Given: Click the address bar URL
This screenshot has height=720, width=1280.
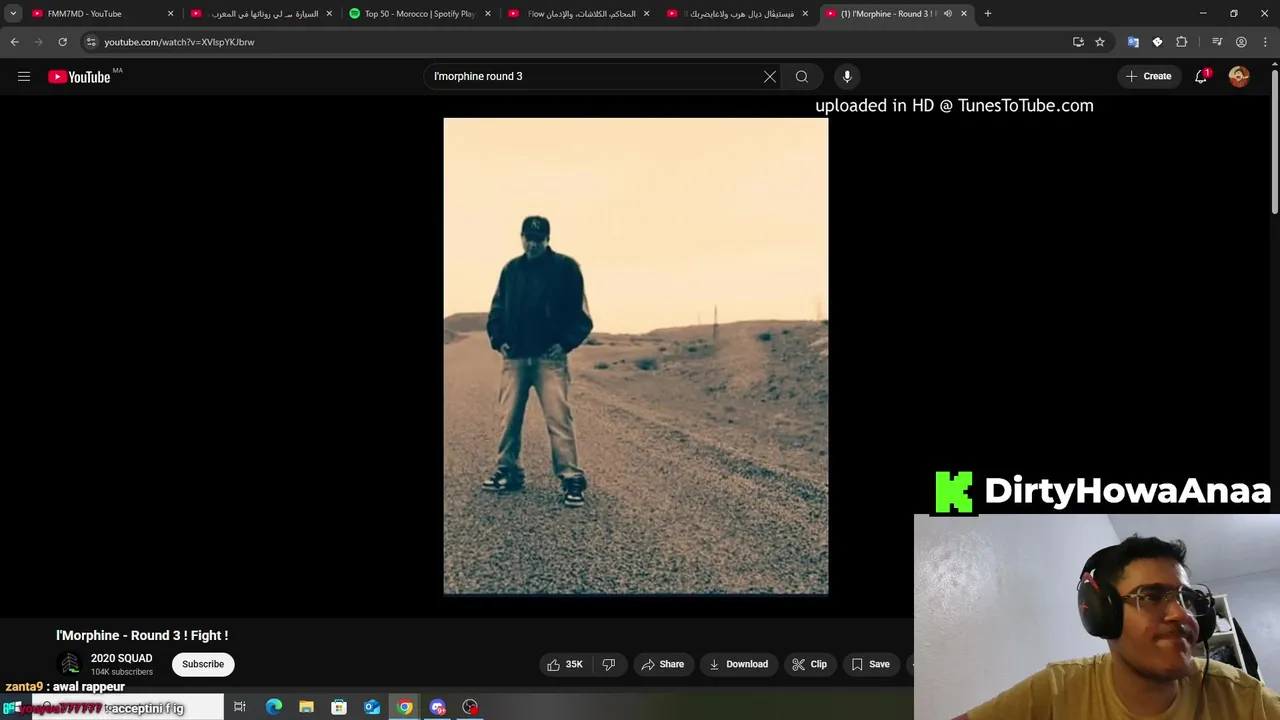Looking at the screenshot, I should coord(179,42).
